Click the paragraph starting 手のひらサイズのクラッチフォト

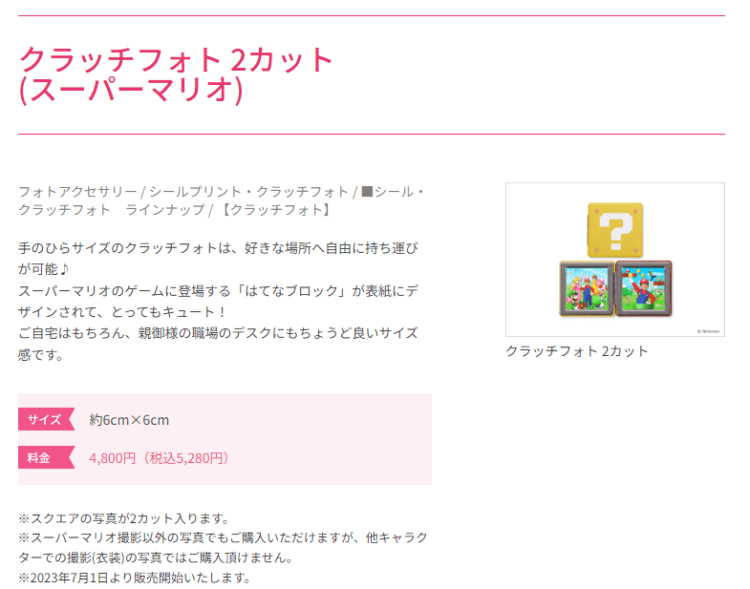pos(218,258)
